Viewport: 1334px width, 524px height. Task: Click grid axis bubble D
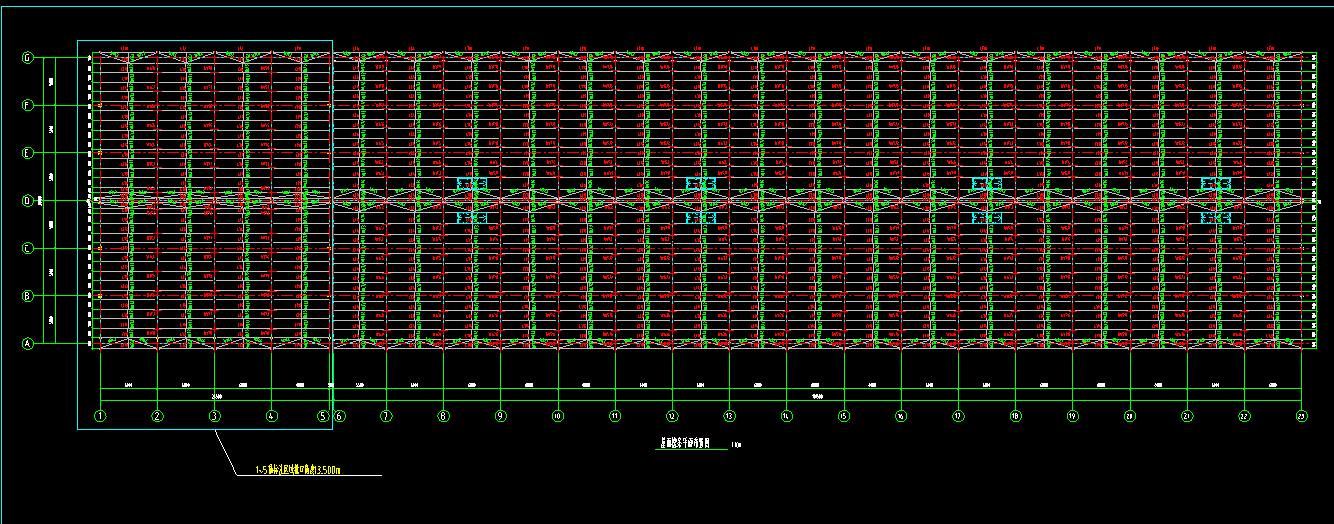click(x=28, y=201)
